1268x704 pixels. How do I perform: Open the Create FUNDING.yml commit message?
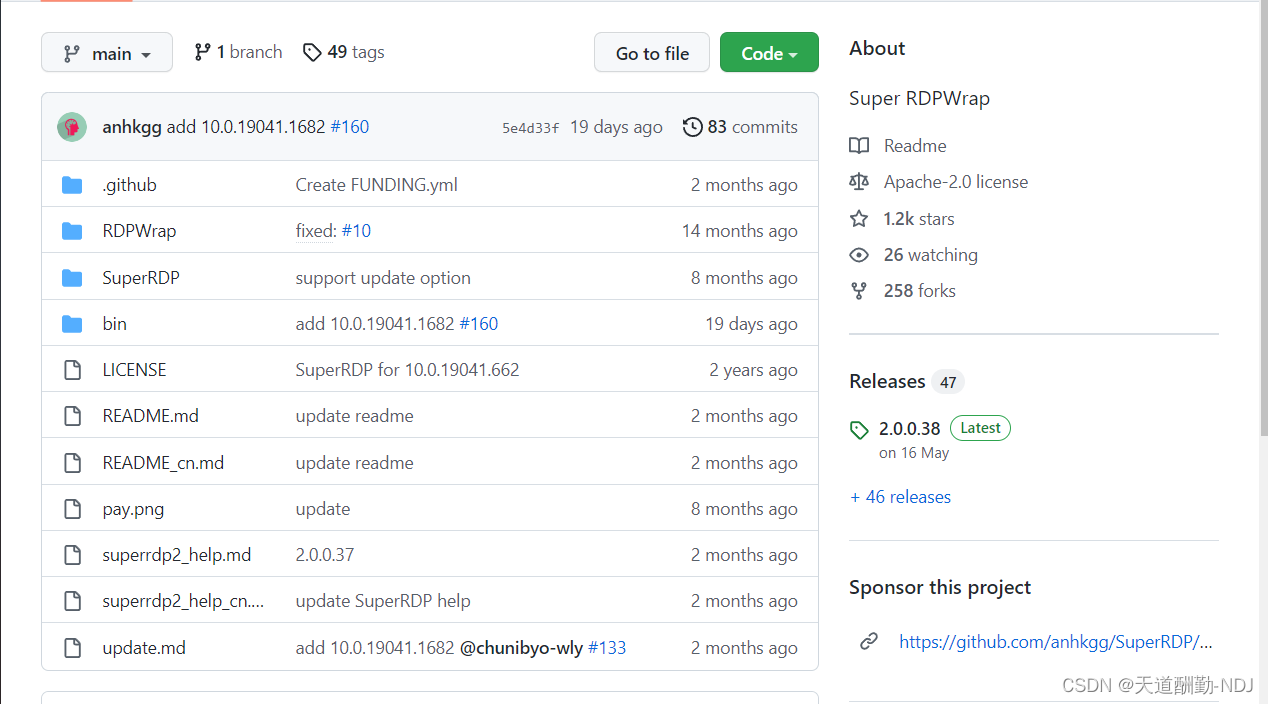(x=376, y=185)
